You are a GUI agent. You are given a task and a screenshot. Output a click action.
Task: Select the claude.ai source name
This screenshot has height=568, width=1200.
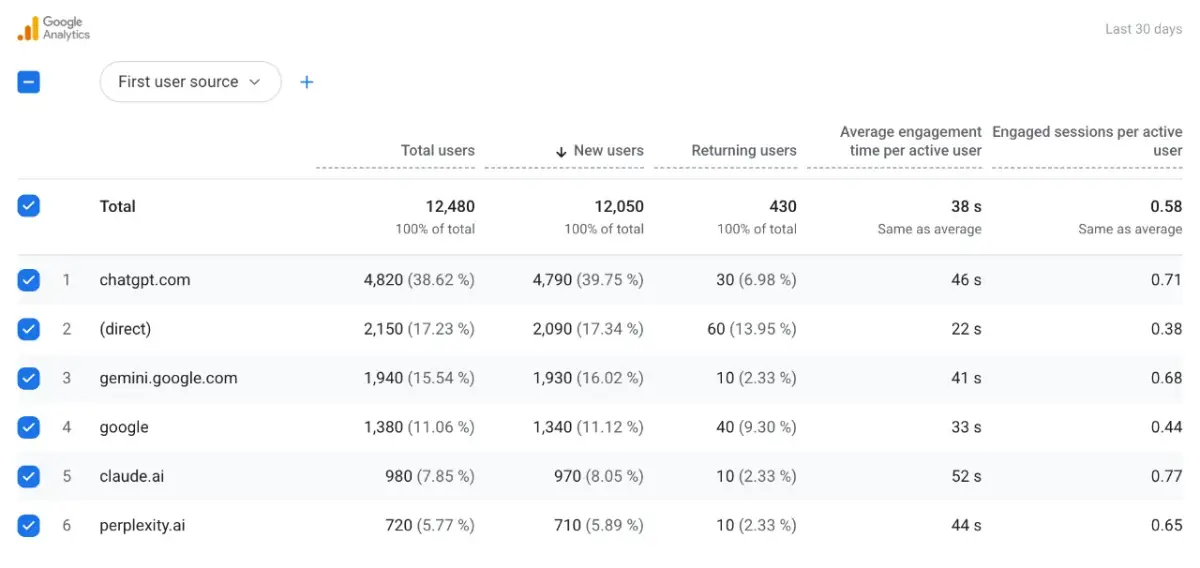click(132, 476)
